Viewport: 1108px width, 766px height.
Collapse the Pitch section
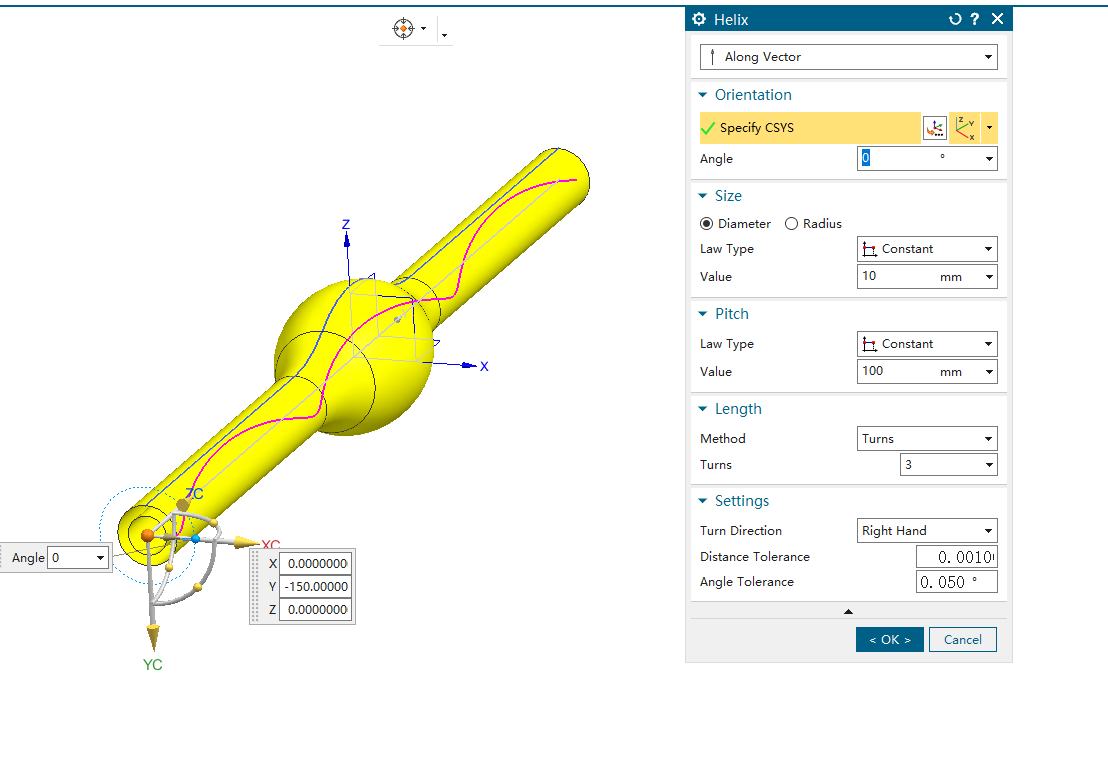point(702,314)
